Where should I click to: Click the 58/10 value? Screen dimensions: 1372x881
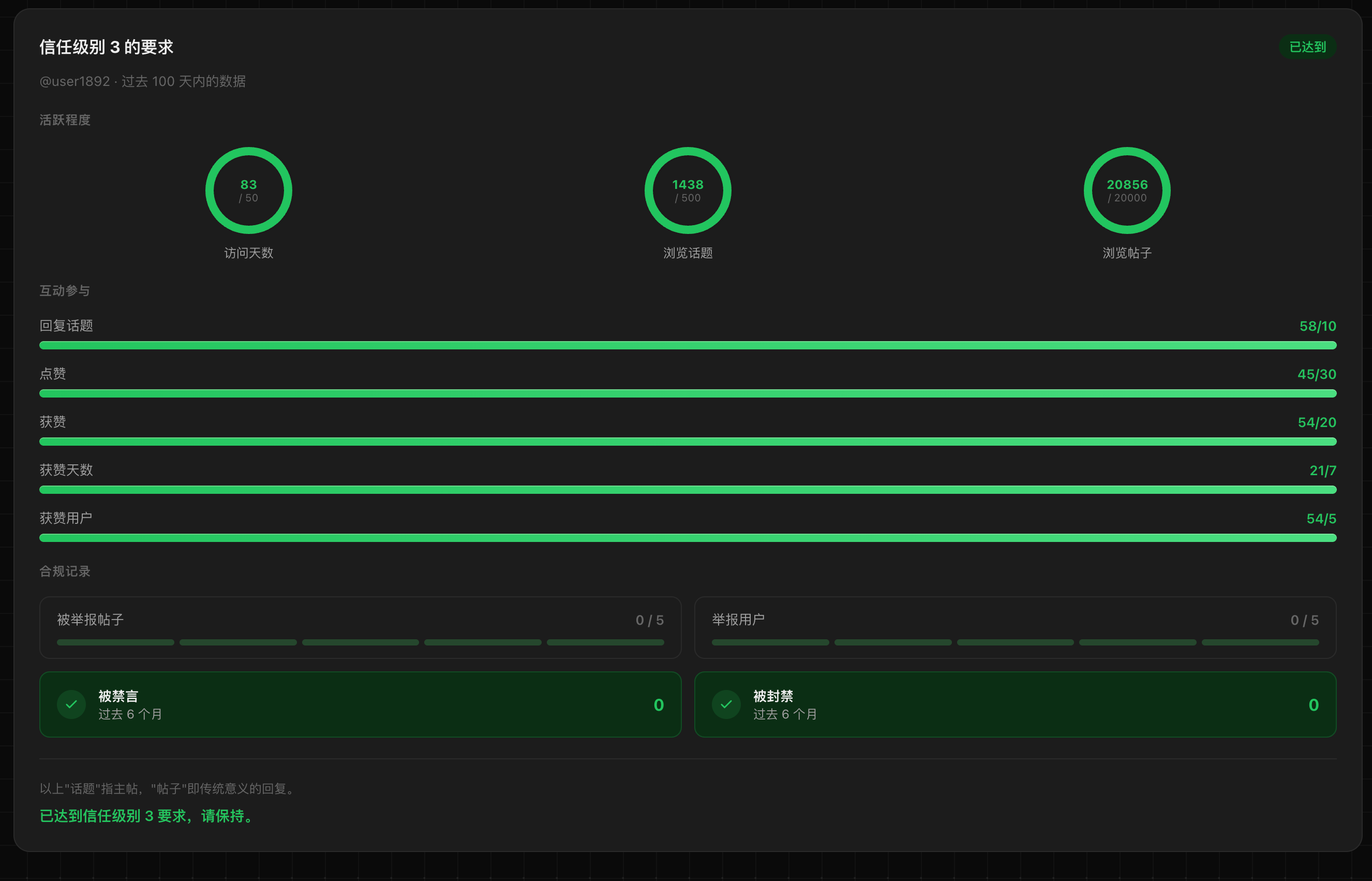coord(1318,326)
